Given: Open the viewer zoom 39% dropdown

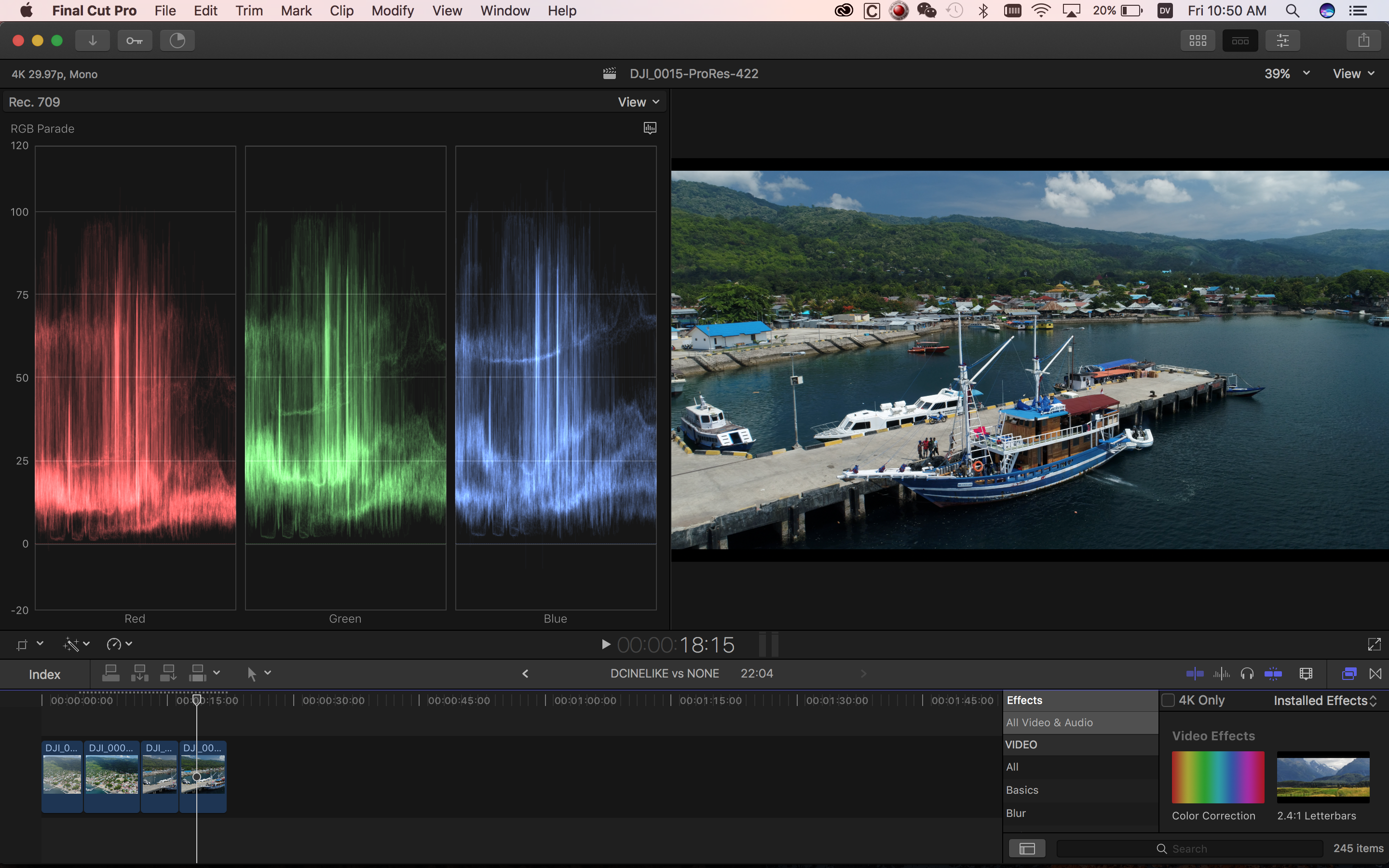Looking at the screenshot, I should click(x=1286, y=73).
